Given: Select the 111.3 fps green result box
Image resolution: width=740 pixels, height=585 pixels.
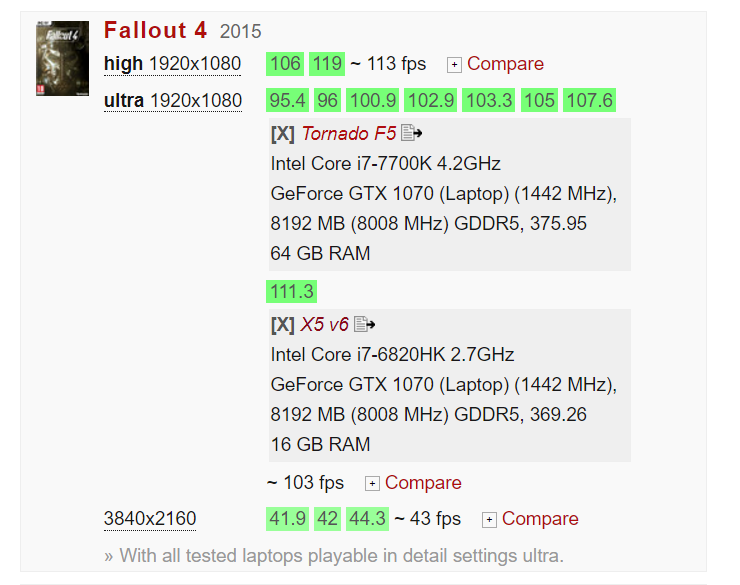Looking at the screenshot, I should 292,291.
